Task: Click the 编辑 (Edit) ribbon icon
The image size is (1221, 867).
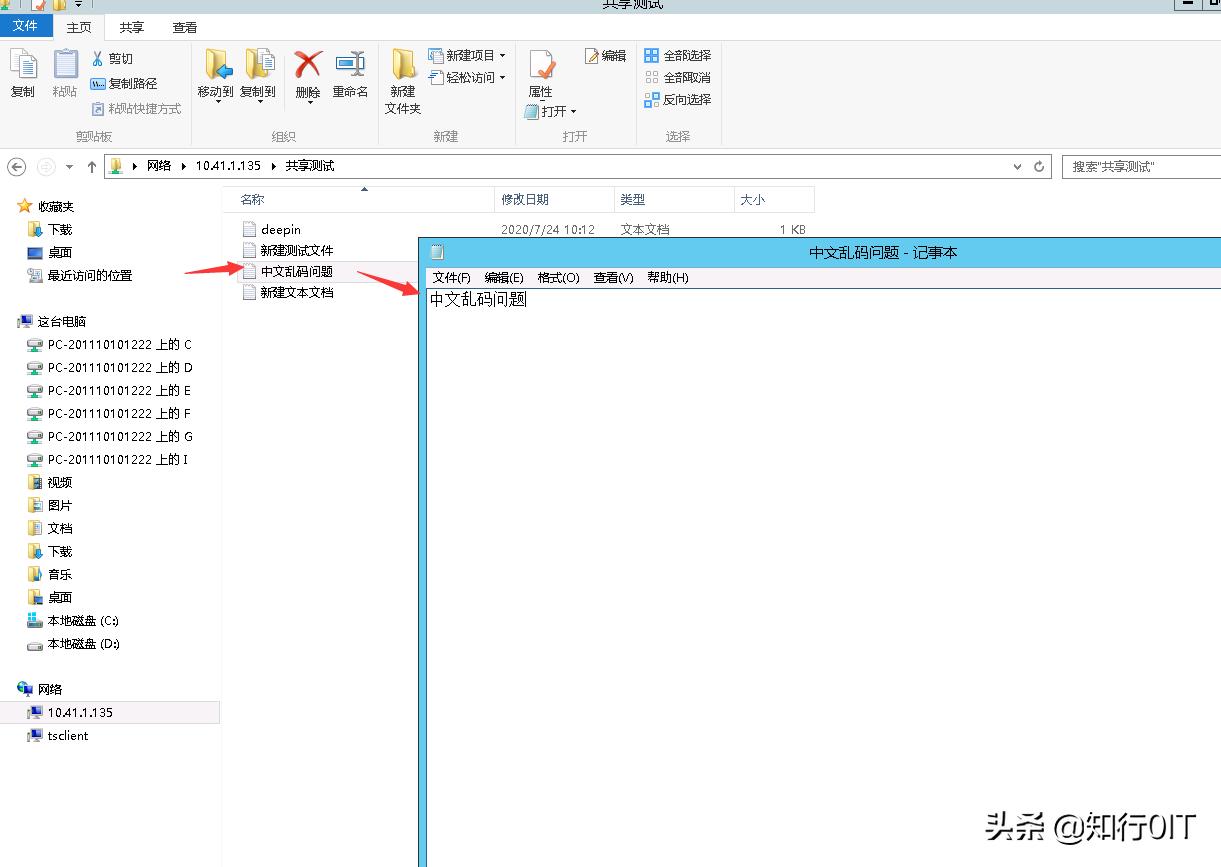Action: coord(604,56)
